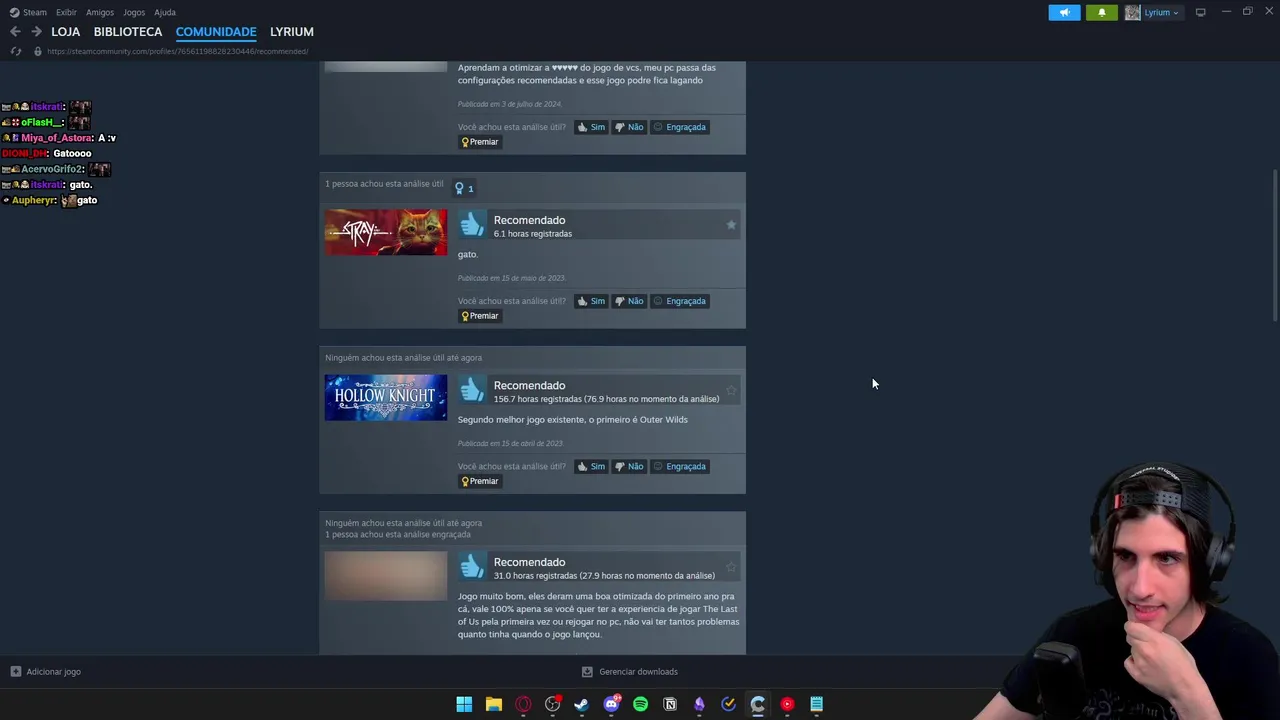This screenshot has height=720, width=1280.
Task: Click Premiar on the July 2024 review
Action: coord(479,142)
